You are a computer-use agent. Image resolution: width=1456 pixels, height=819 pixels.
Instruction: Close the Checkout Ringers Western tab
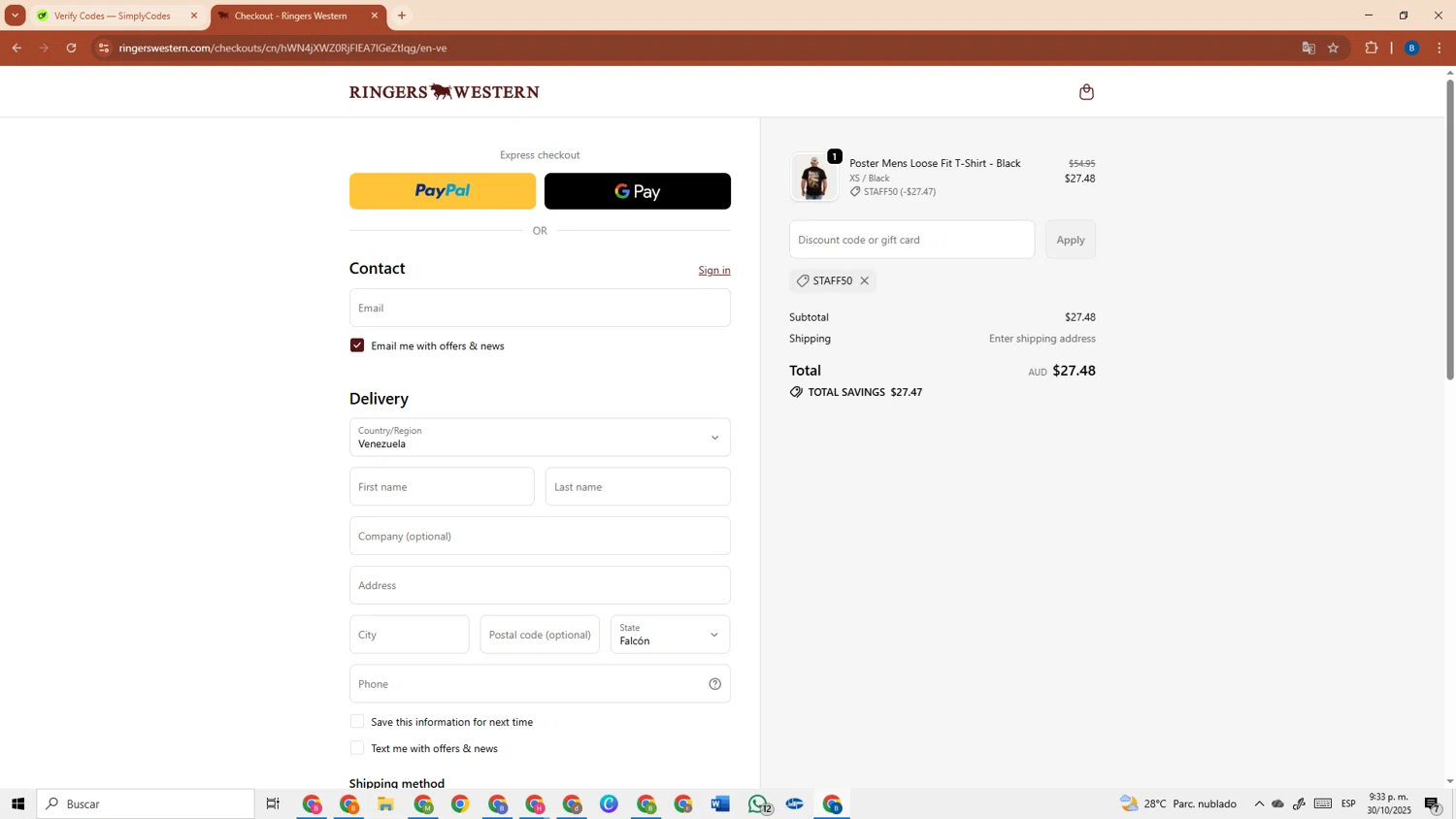tap(375, 16)
